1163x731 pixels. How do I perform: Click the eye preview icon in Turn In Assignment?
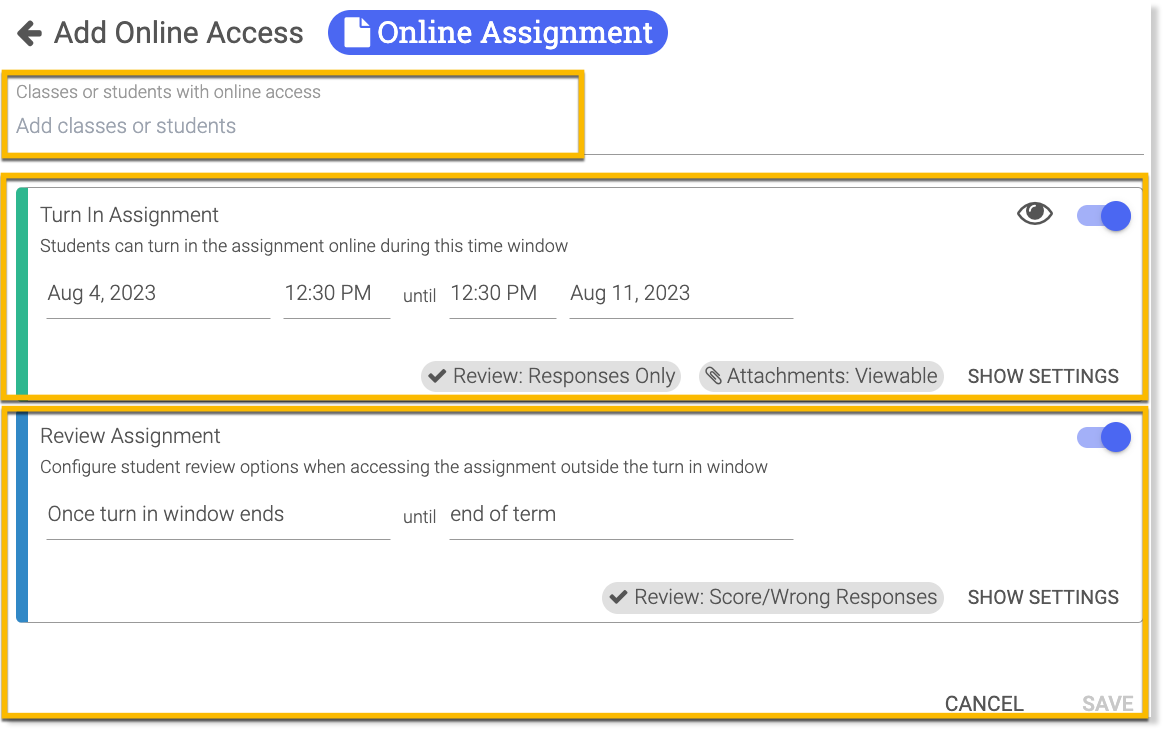1034,214
